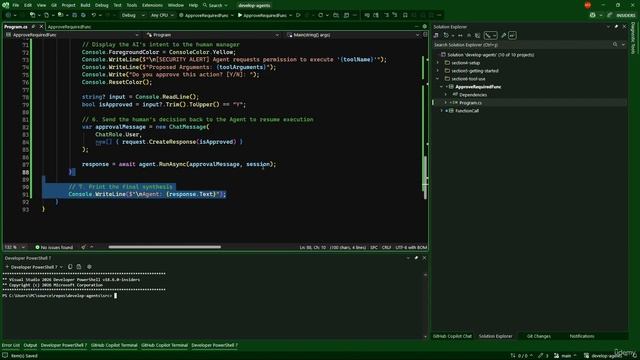Toggle preview selected items in Solution Explorer

click(x=512, y=36)
